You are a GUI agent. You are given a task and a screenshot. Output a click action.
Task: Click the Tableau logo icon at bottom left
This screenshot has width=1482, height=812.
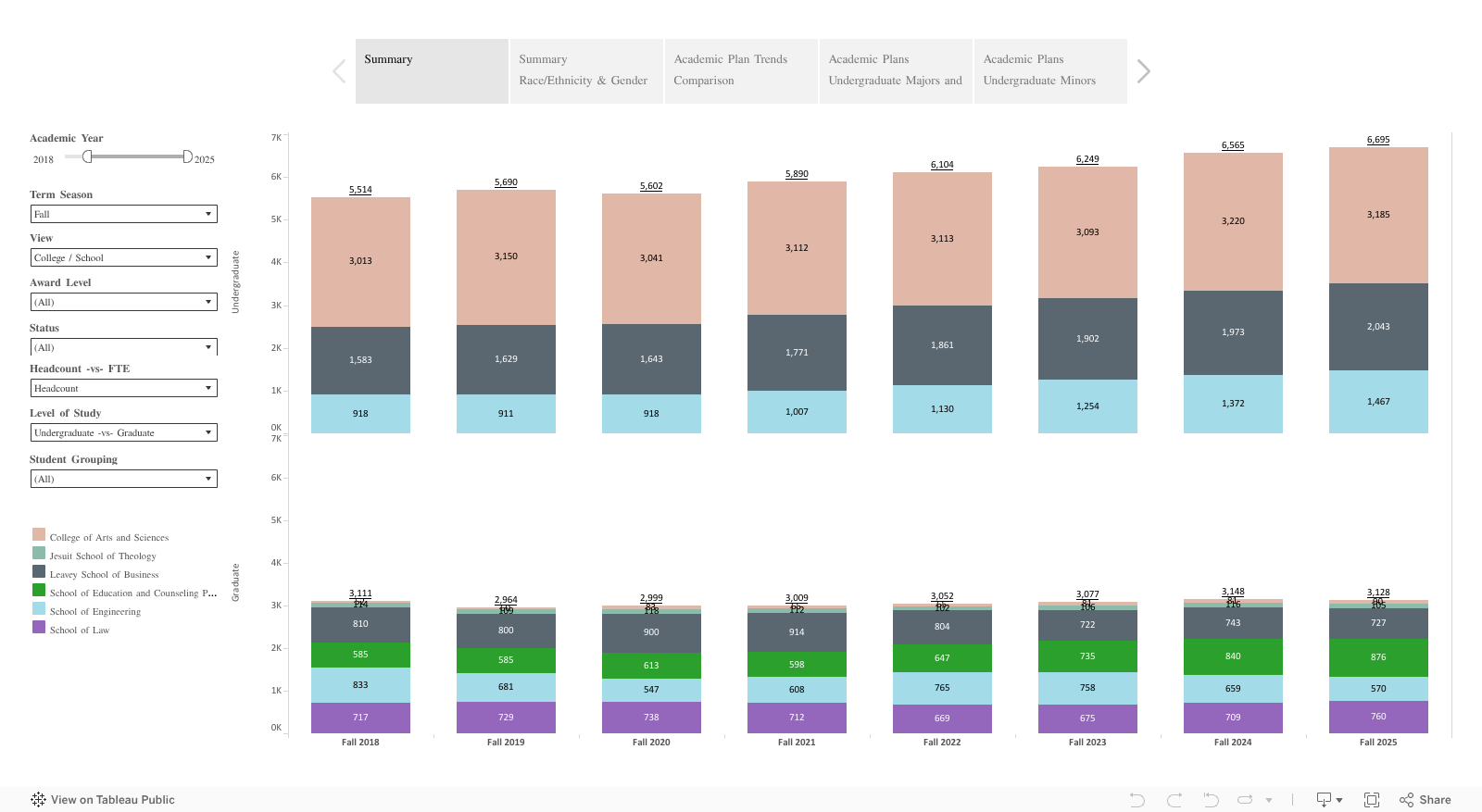coord(38,800)
